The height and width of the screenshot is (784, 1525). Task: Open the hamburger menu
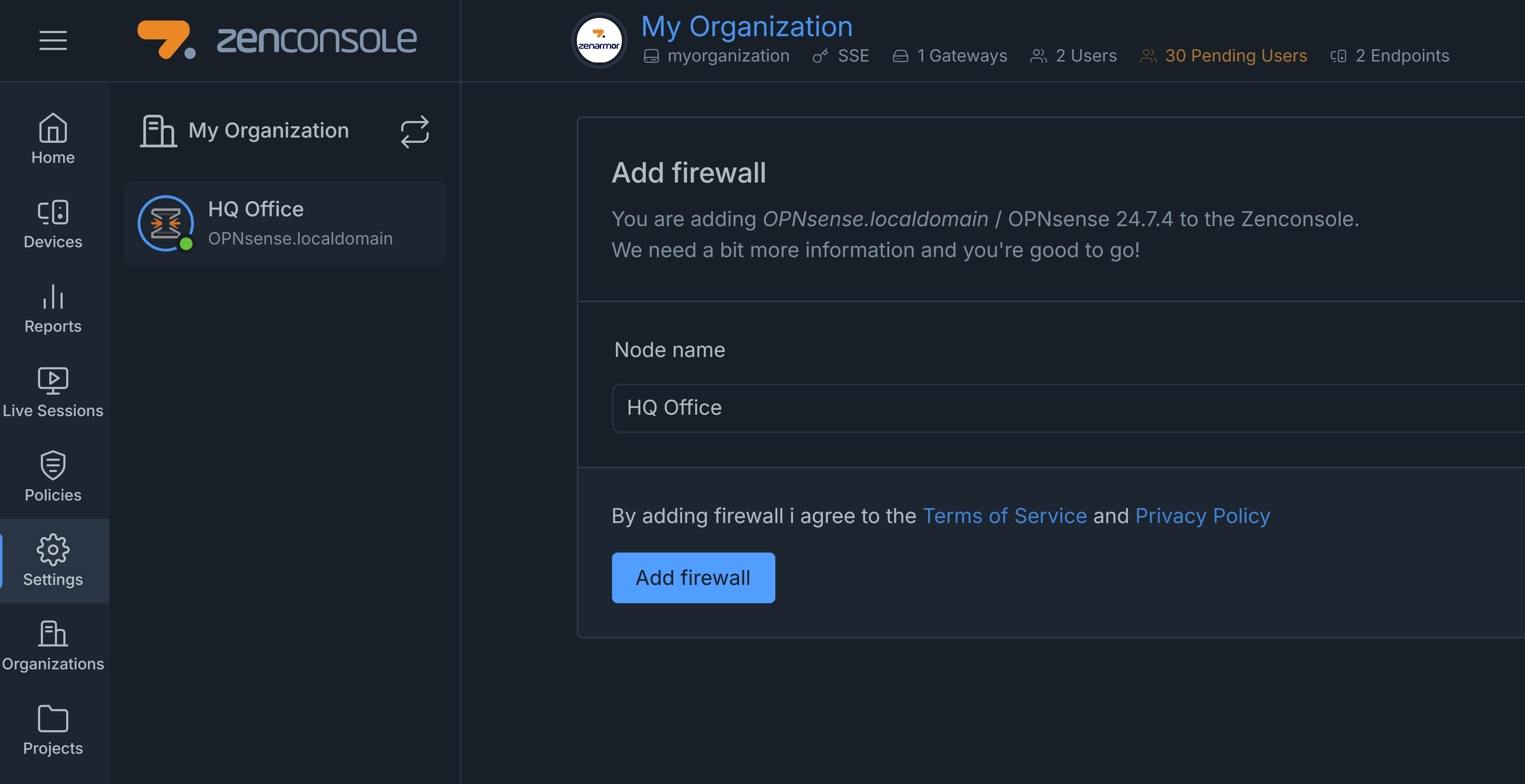53,40
